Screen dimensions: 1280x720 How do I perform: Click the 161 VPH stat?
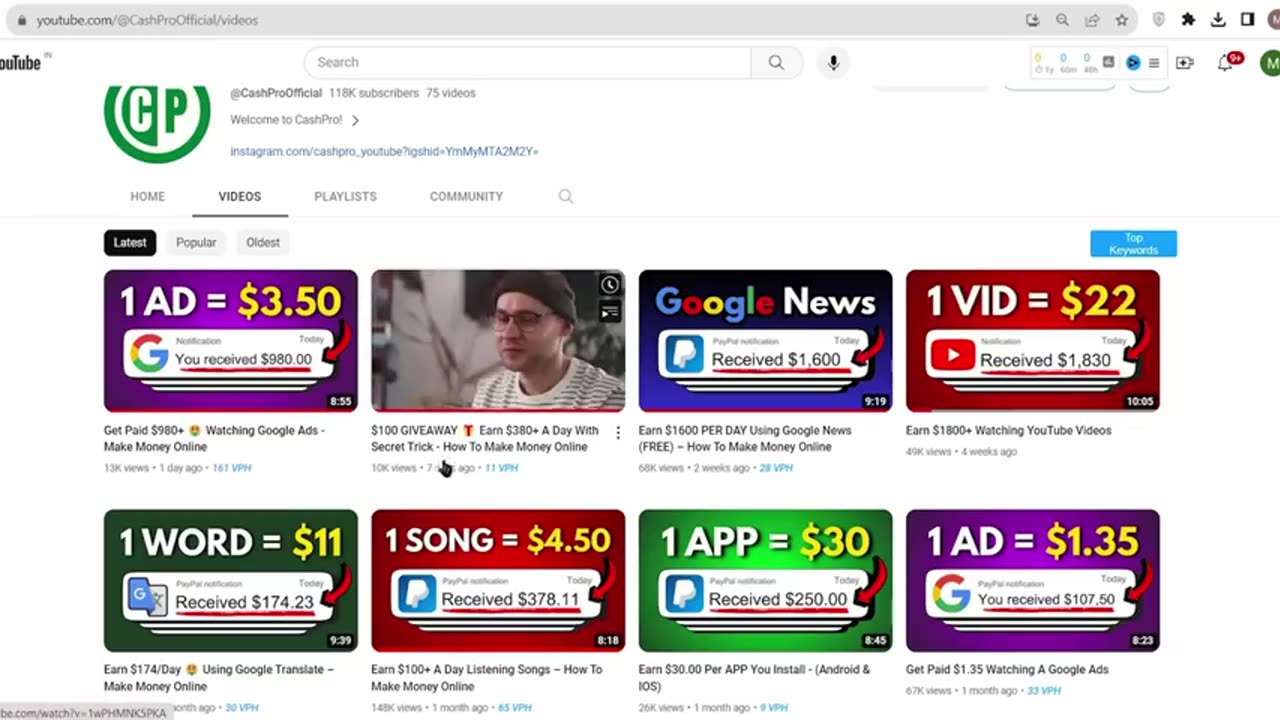click(232, 468)
